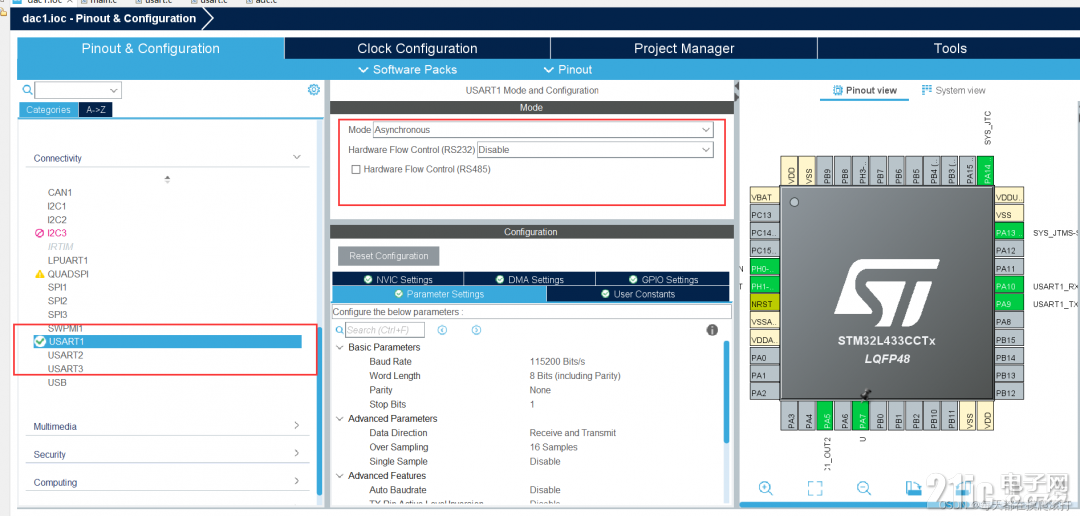
Task: Click the parameter Search (Ctrl+F) field
Action: coord(385,330)
